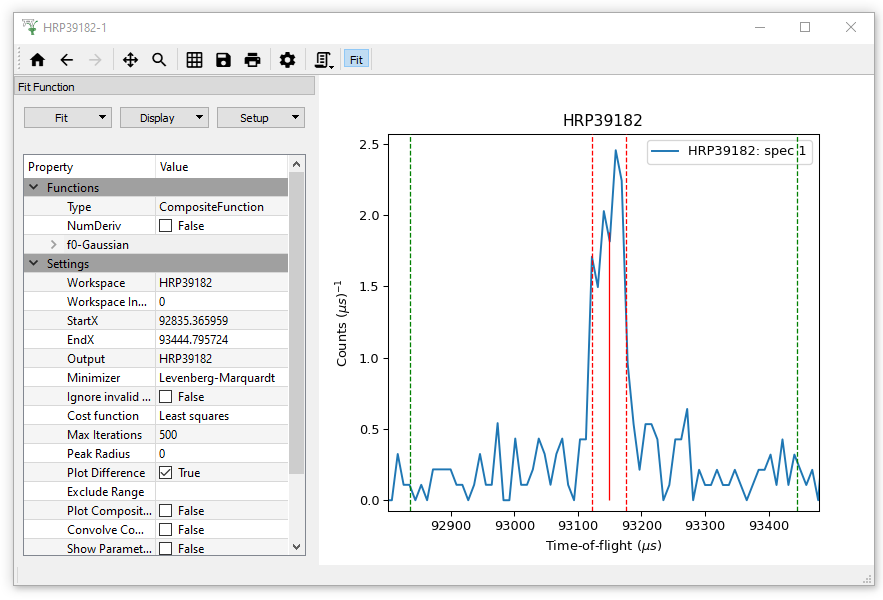Enable Ignore invalid data checkbox
Image resolution: width=883 pixels, height=600 pixels.
[x=166, y=397]
